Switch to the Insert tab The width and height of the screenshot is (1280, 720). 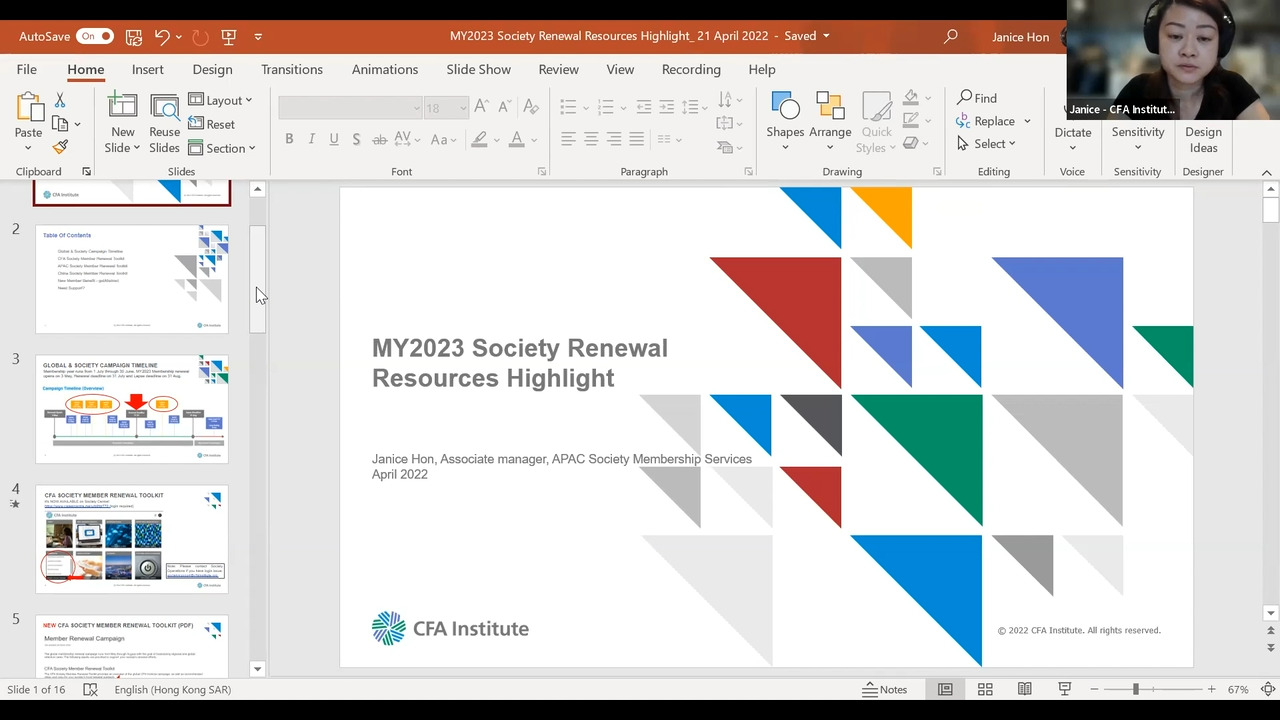pyautogui.click(x=147, y=69)
